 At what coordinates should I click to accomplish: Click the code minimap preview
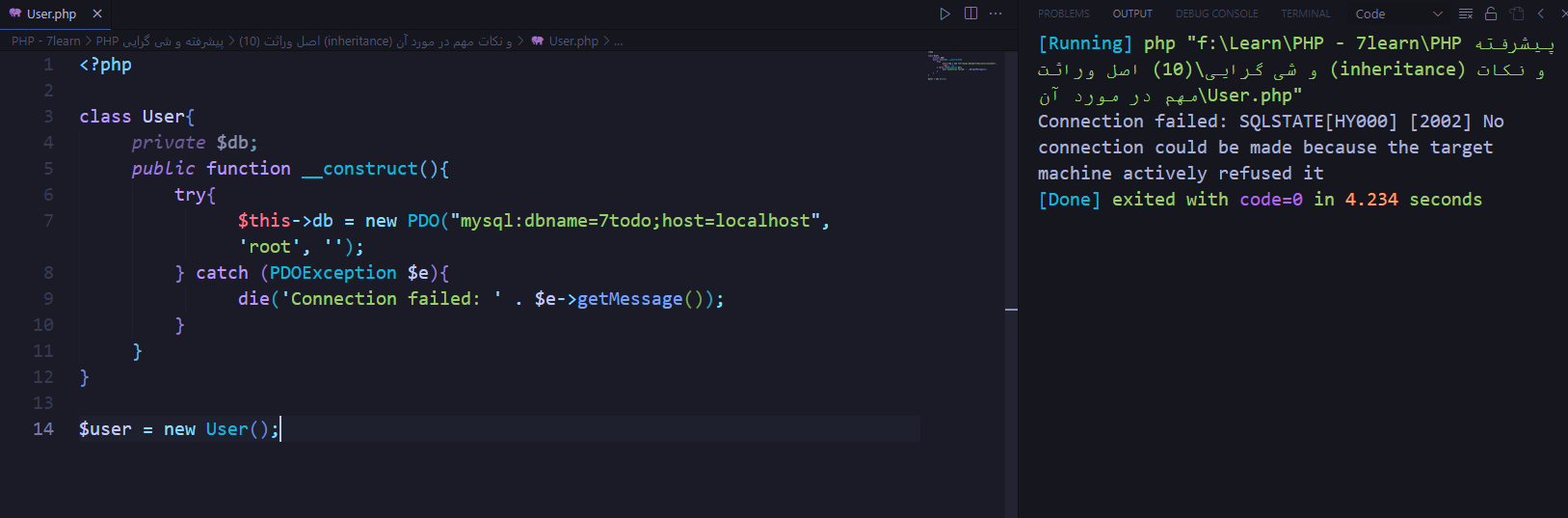[960, 66]
